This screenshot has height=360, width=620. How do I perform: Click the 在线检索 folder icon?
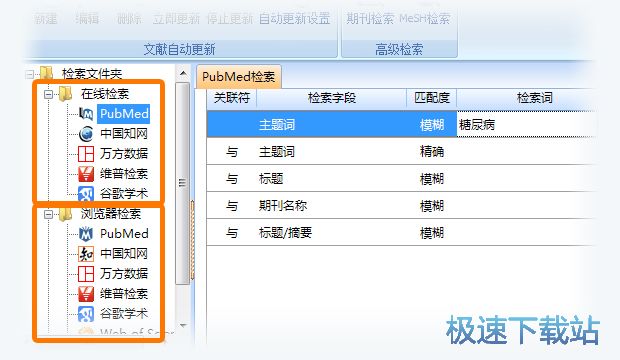pyautogui.click(x=65, y=94)
